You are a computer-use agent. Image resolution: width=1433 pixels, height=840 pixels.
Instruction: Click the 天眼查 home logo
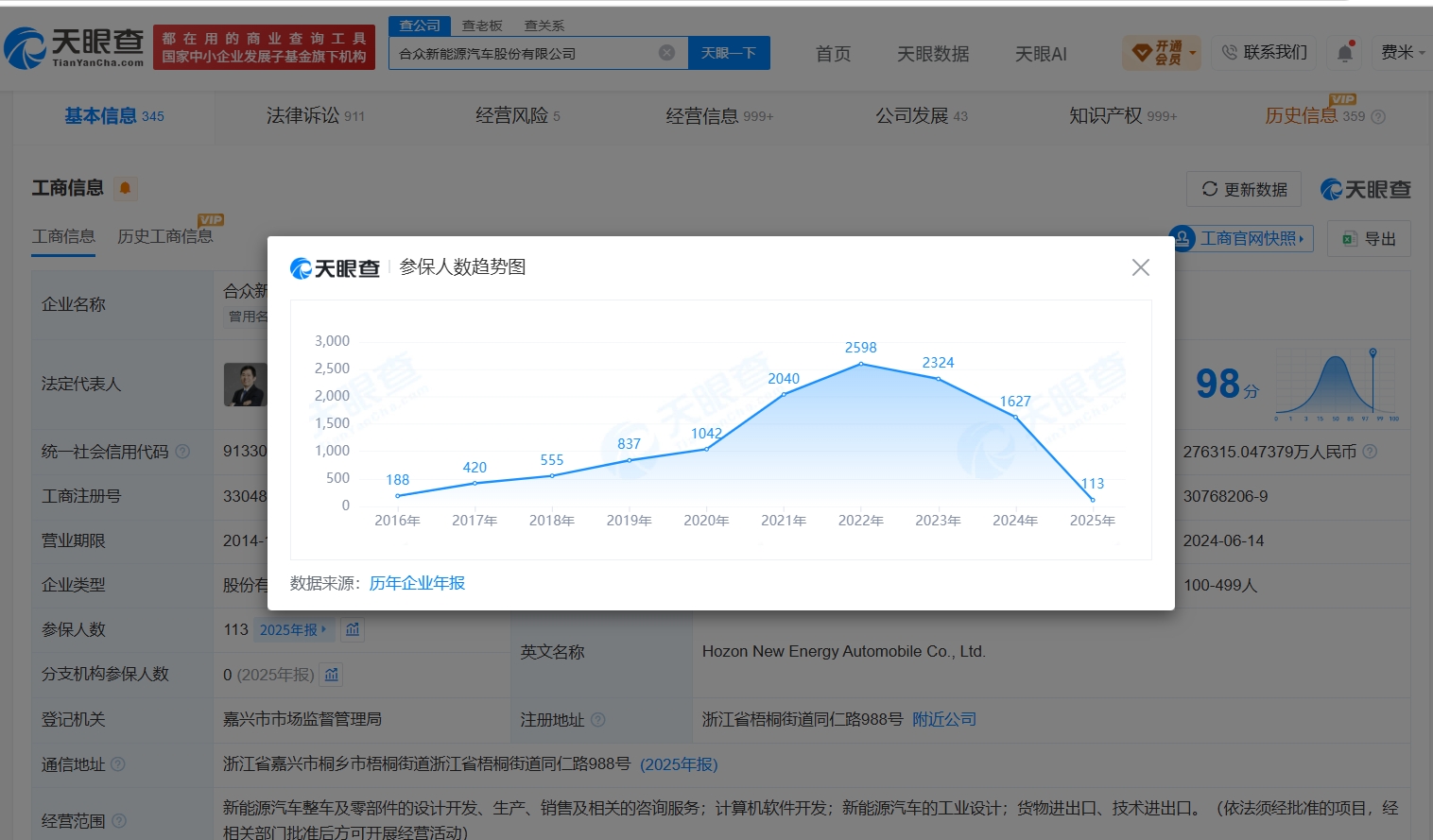pos(74,47)
